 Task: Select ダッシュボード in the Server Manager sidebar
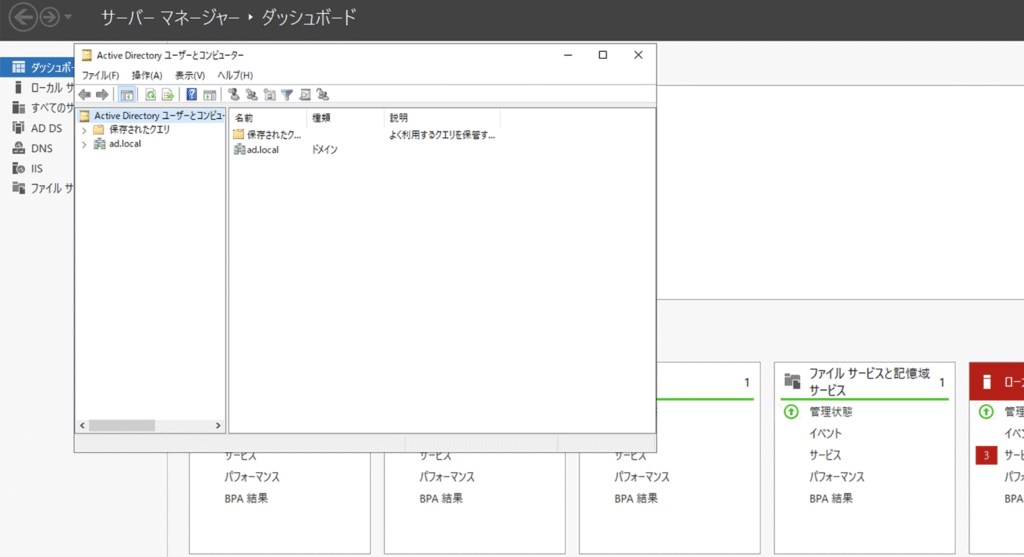coord(37,67)
